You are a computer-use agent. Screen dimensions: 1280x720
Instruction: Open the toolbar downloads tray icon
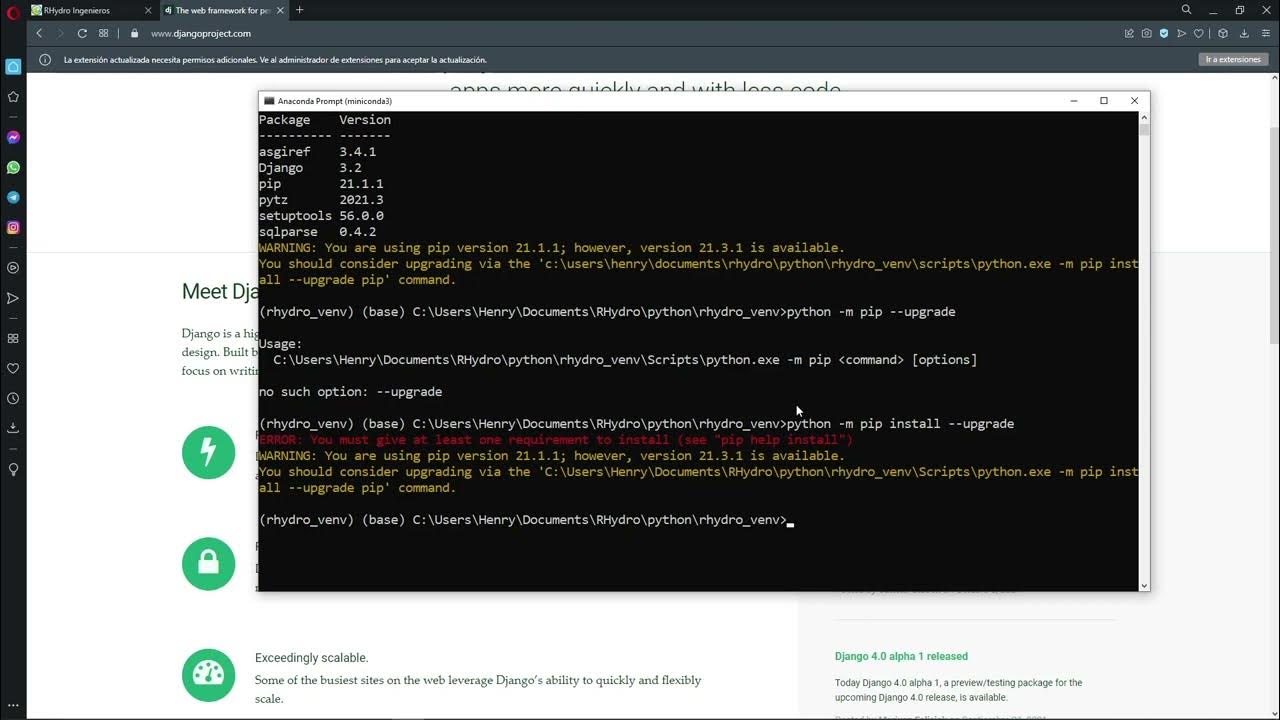click(x=1244, y=33)
